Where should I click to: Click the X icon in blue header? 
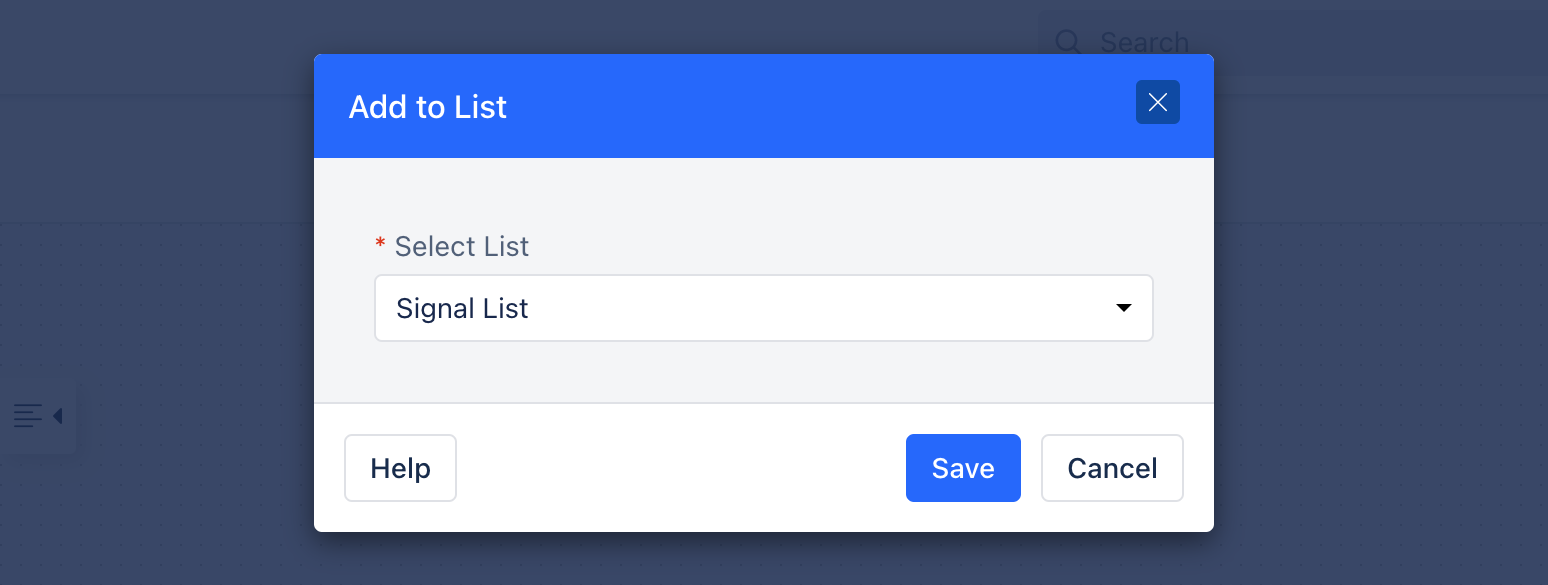click(x=1157, y=102)
